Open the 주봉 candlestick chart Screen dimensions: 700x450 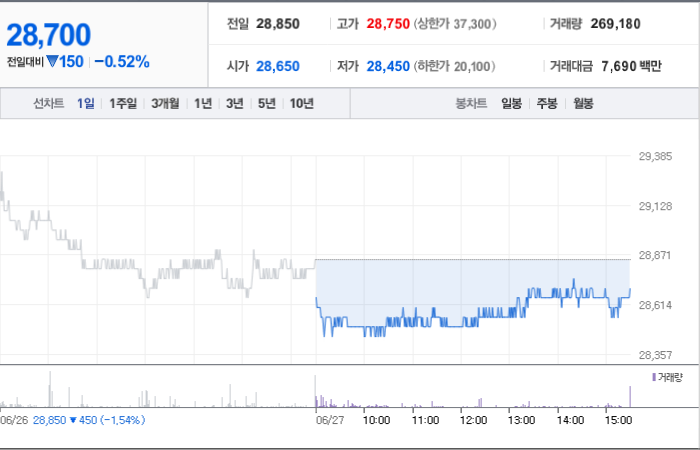click(x=547, y=104)
